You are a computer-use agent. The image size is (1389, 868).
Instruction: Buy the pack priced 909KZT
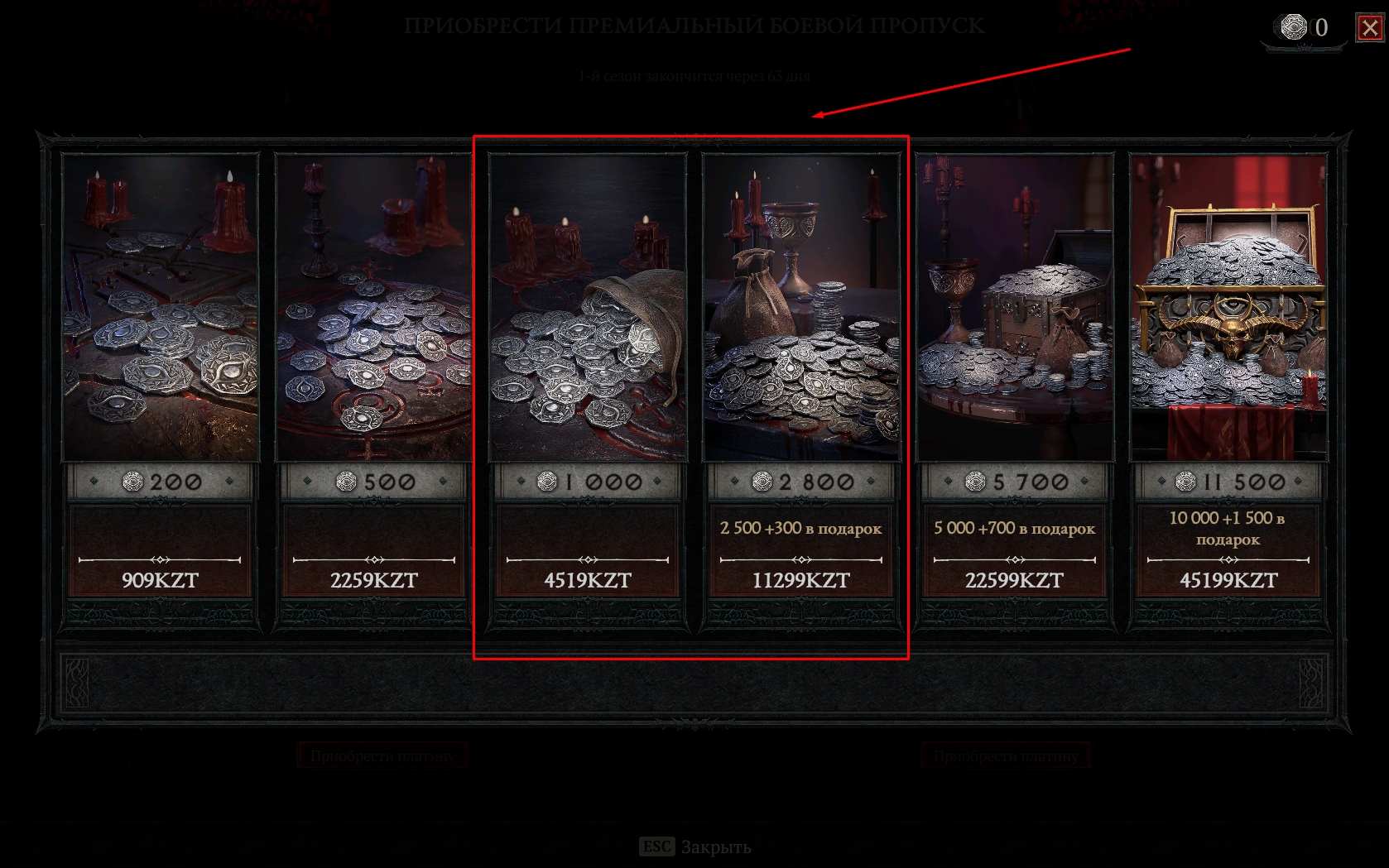point(161,551)
